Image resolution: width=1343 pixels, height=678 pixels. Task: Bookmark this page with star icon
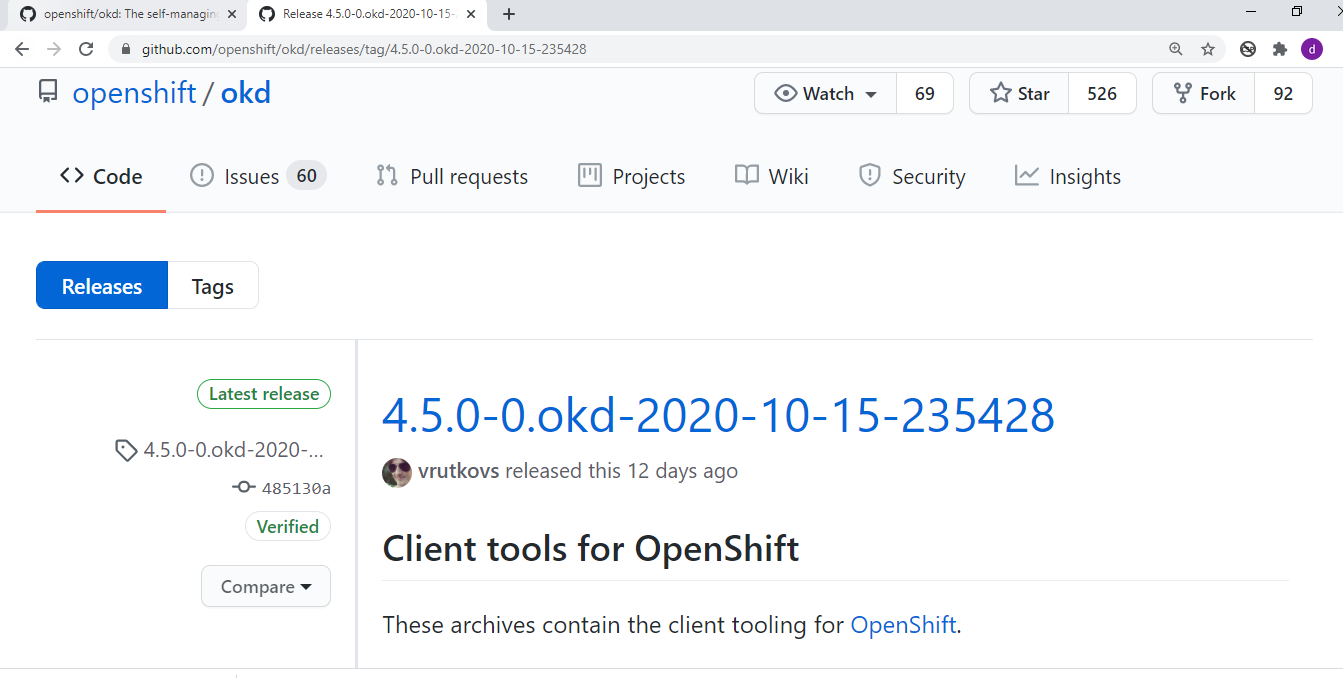pos(1208,49)
